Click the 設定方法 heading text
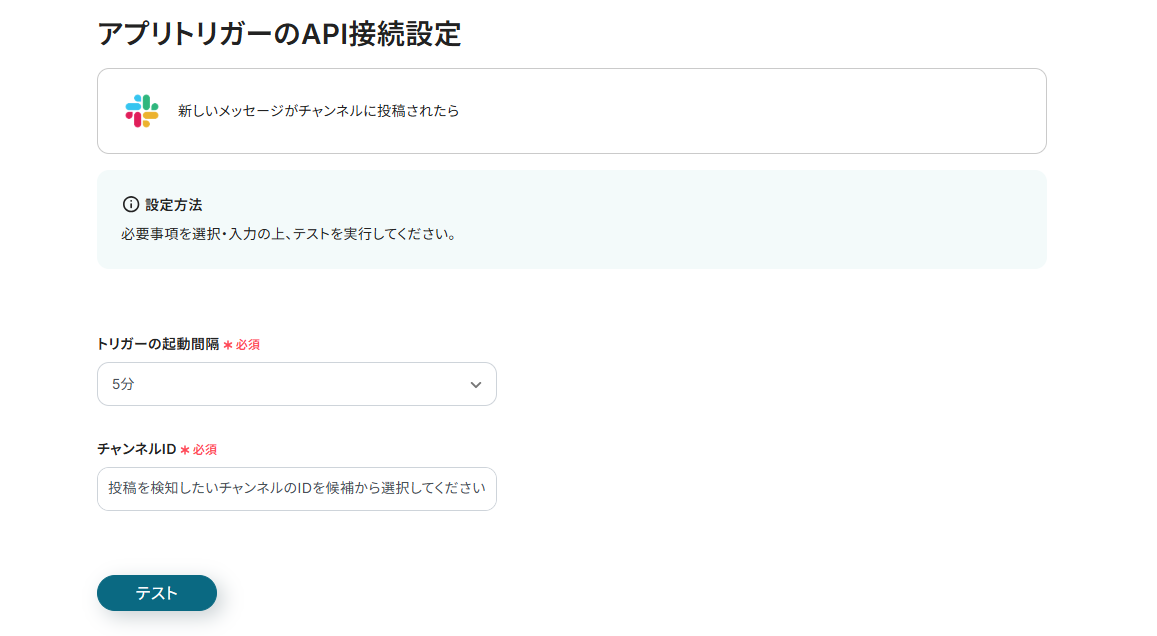 [173, 204]
